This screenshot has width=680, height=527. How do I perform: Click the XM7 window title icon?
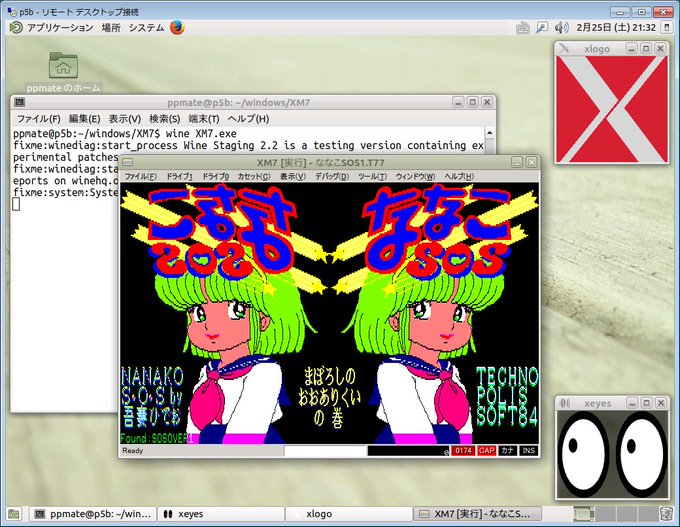pyautogui.click(x=127, y=163)
